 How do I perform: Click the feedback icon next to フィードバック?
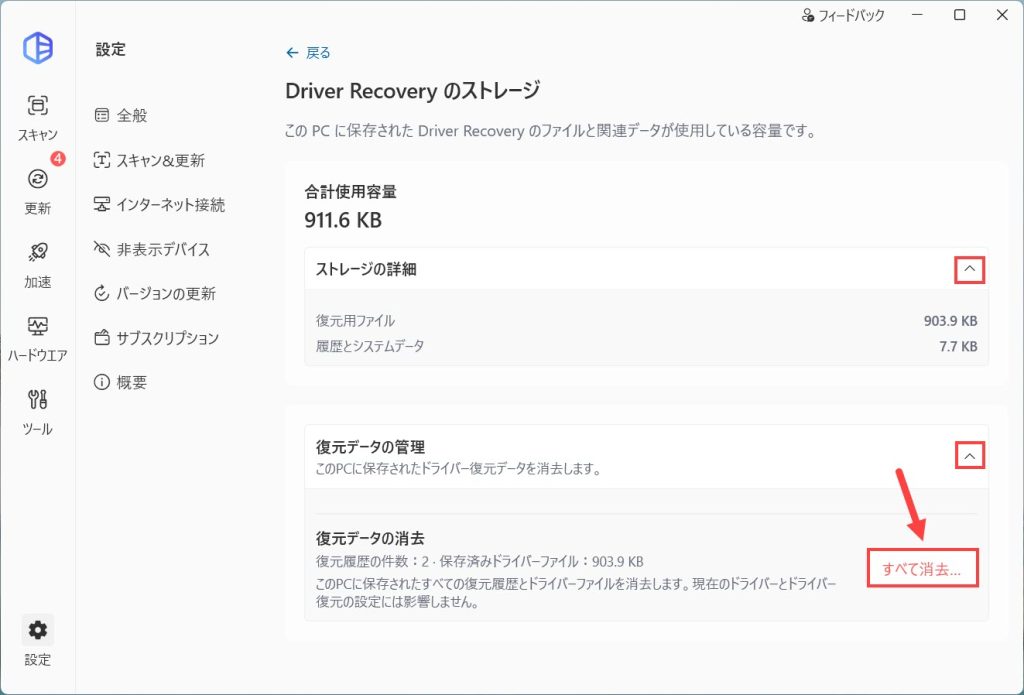(x=808, y=15)
